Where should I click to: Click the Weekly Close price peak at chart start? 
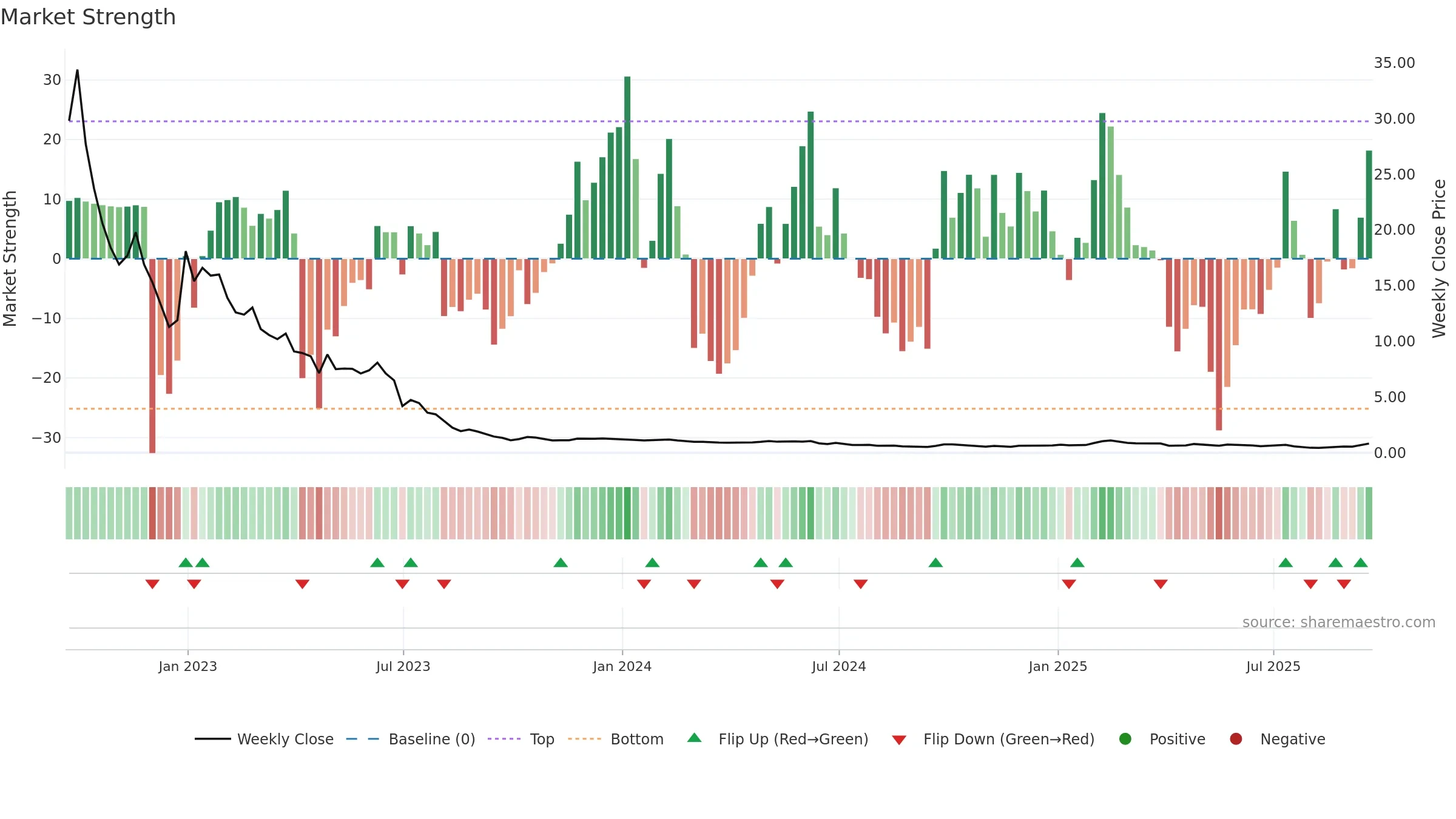(x=77, y=71)
